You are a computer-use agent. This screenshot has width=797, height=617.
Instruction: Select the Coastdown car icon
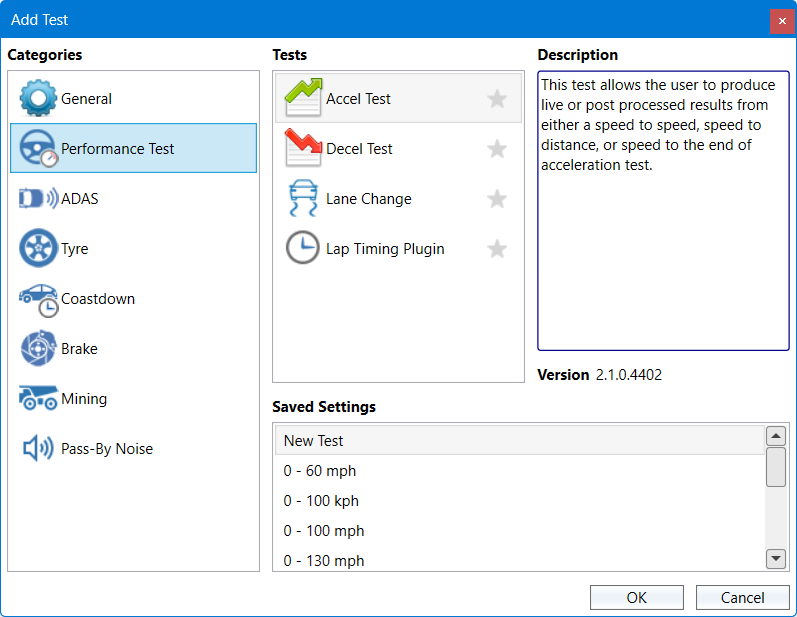click(x=39, y=299)
